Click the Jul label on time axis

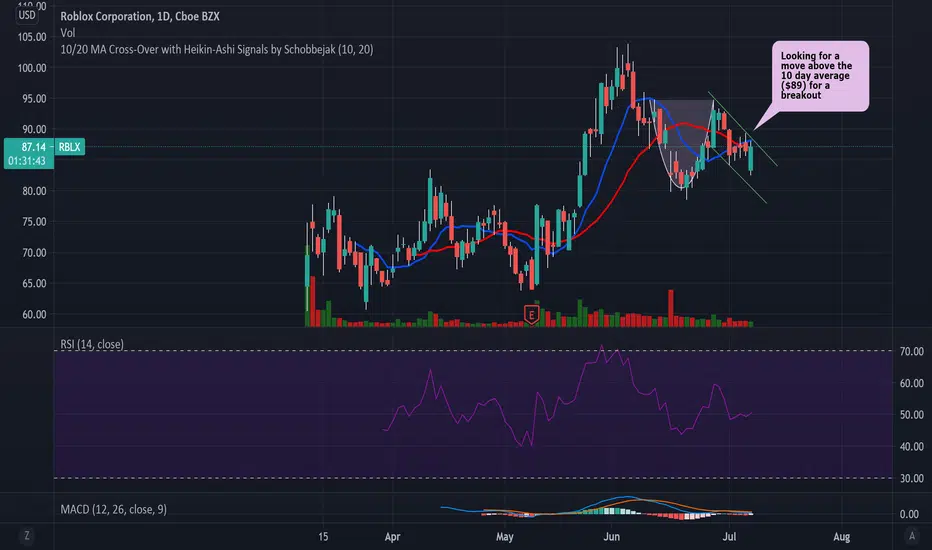click(729, 536)
